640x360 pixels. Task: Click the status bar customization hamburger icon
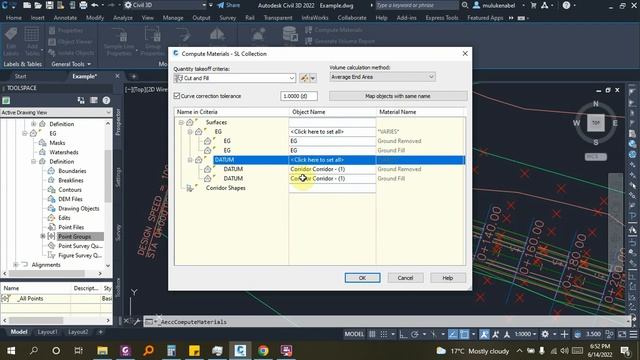(633, 334)
